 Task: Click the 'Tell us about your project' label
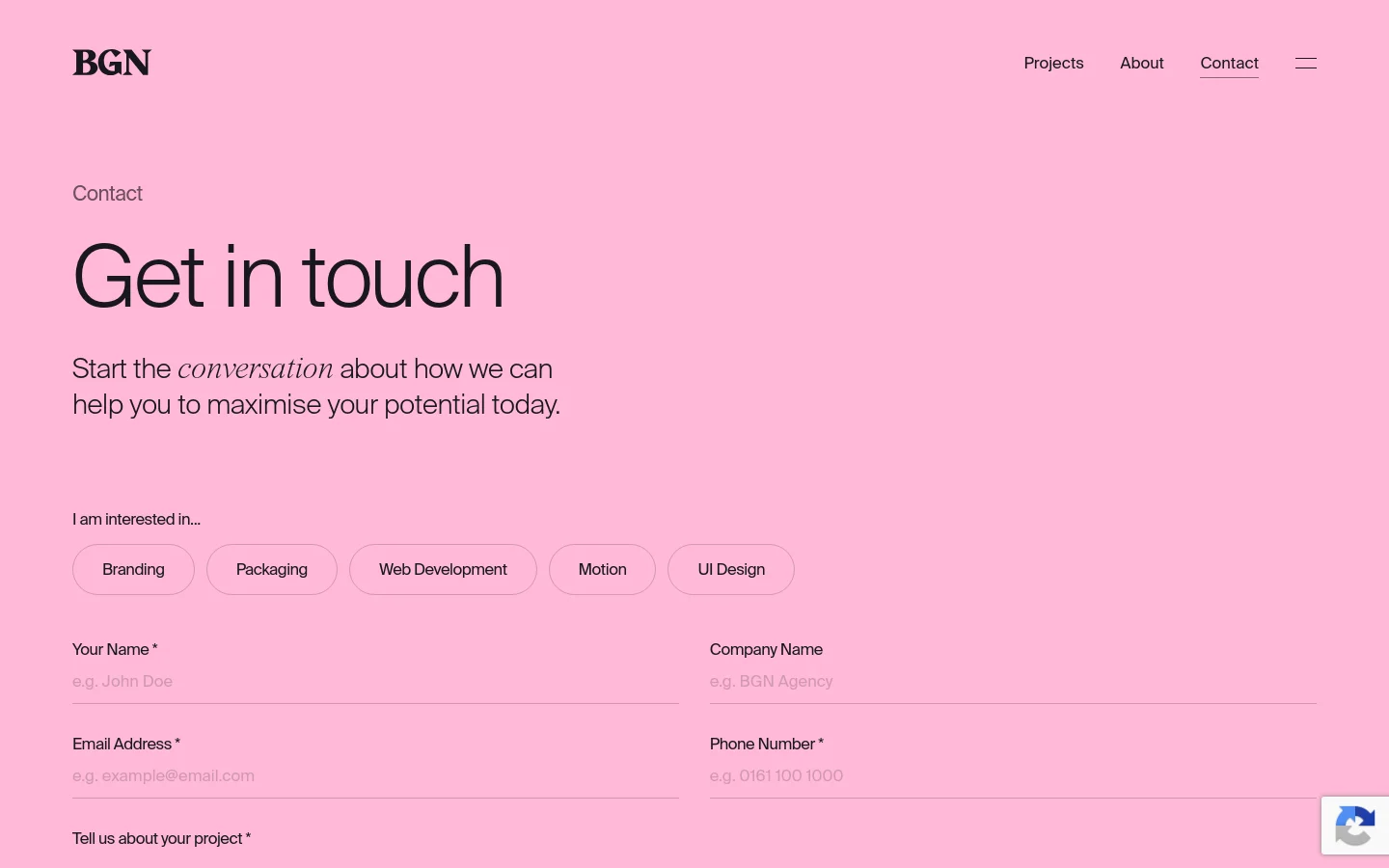[161, 838]
